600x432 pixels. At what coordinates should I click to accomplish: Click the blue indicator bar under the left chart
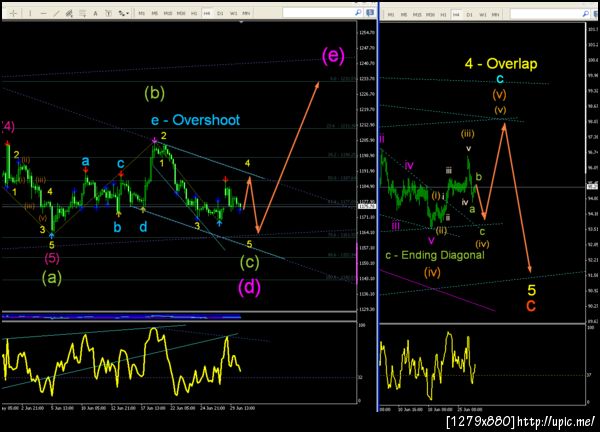tap(121, 316)
